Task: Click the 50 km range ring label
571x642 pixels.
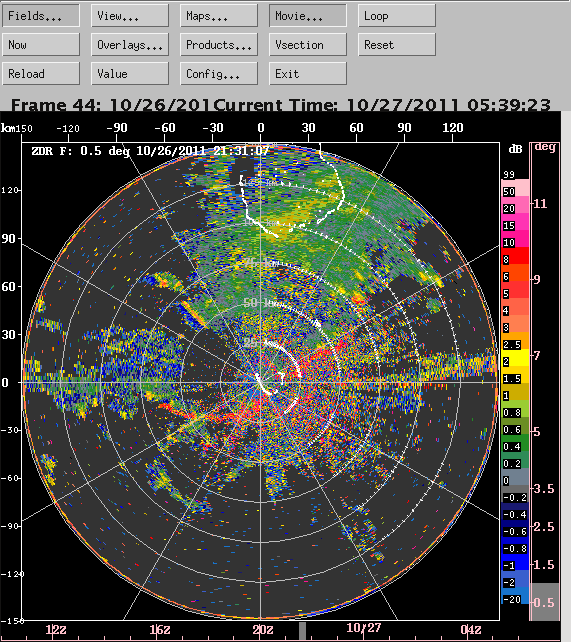Action: tap(261, 303)
